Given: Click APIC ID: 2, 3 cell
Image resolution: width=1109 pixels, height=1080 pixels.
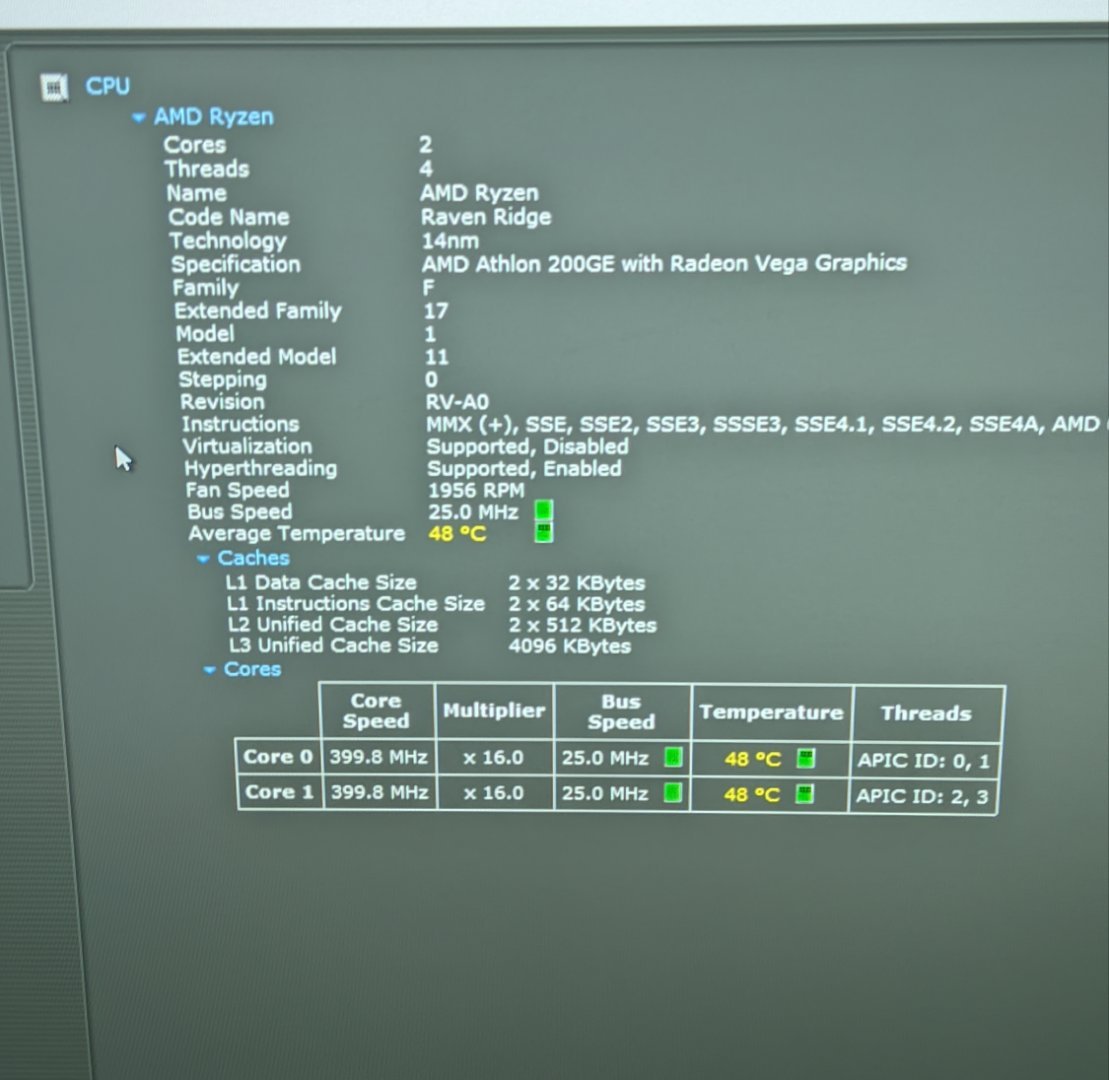Looking at the screenshot, I should coord(922,796).
